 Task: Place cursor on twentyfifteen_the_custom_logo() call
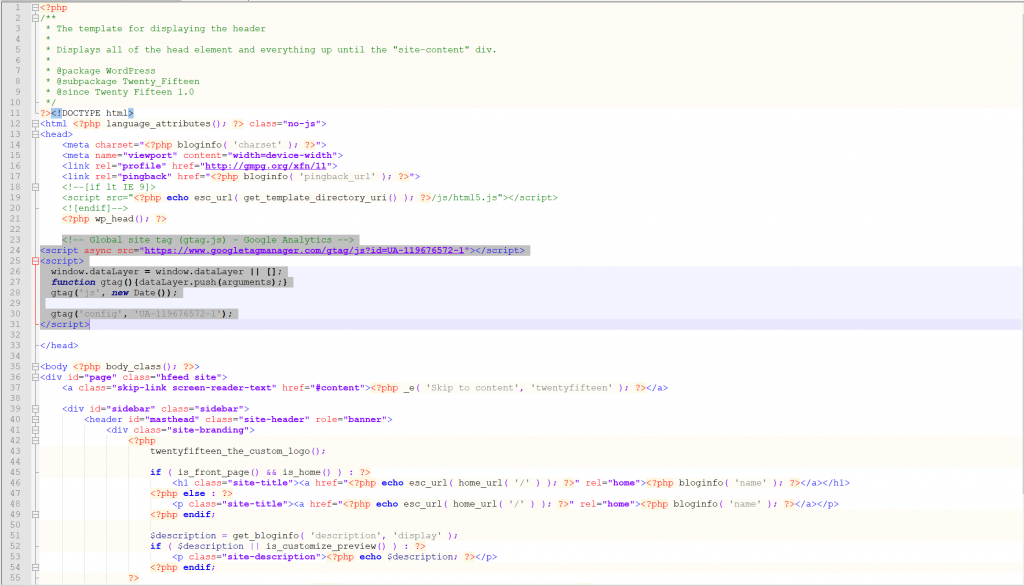coord(237,451)
